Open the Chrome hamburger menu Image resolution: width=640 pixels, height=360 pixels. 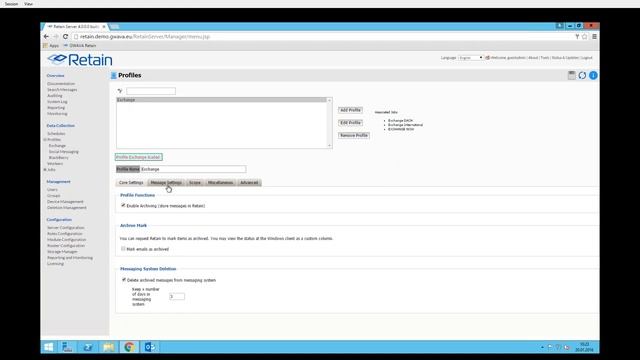594,36
